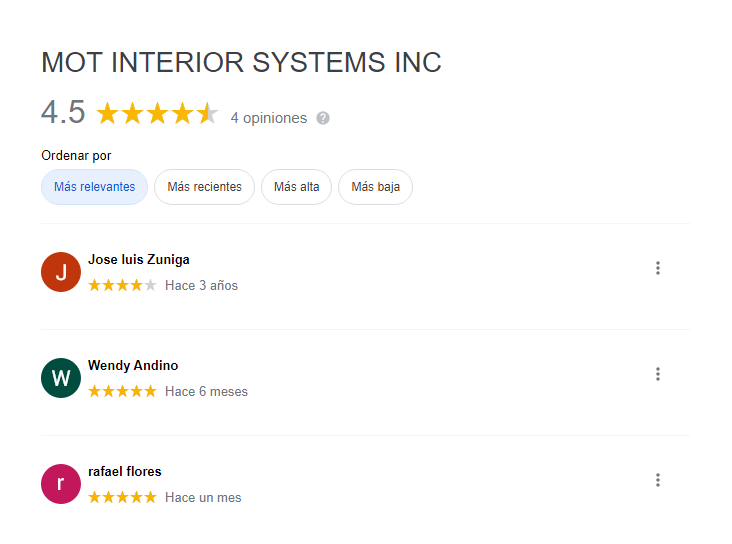Open three-dot menu for rafael flores review
732x544 pixels.
pos(658,480)
